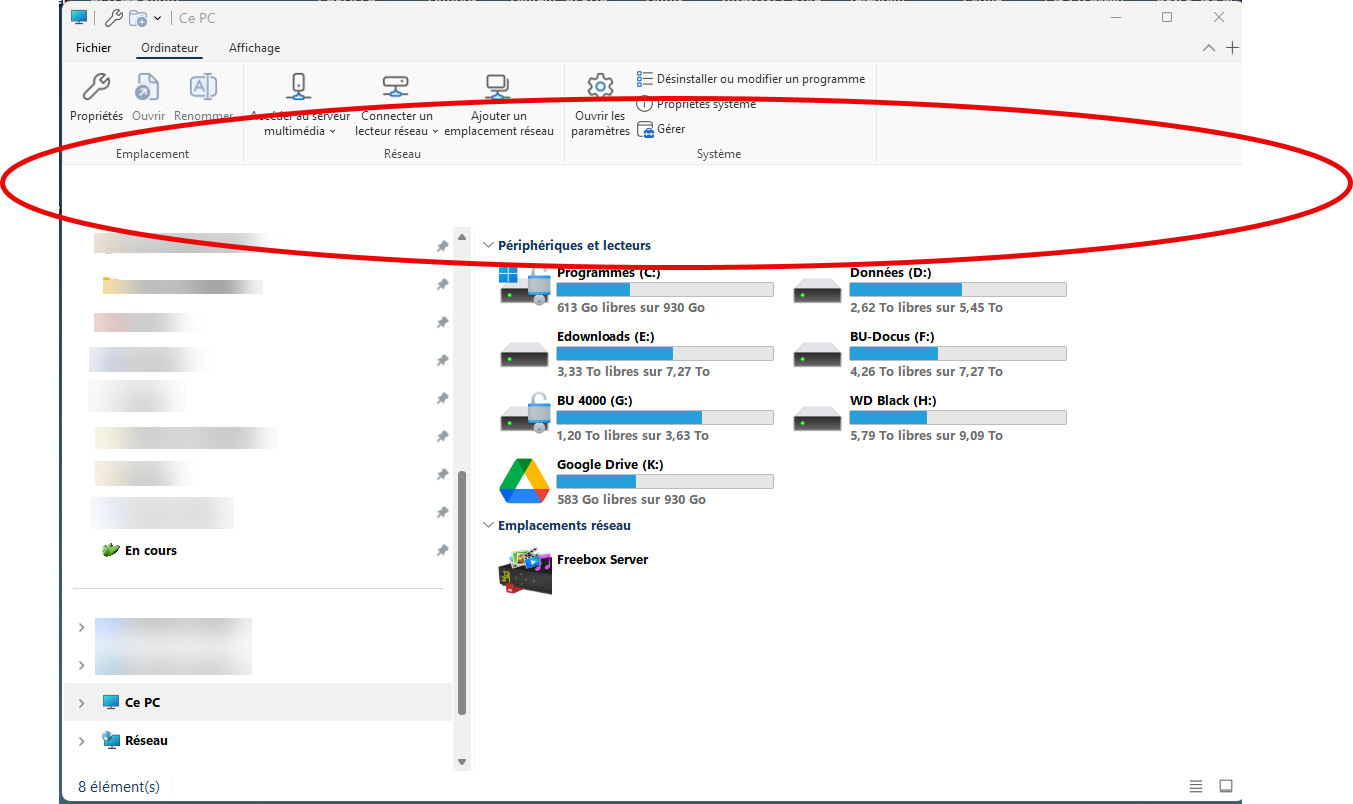
Task: Select the Programmes (C:) drive icon
Action: coord(525,288)
